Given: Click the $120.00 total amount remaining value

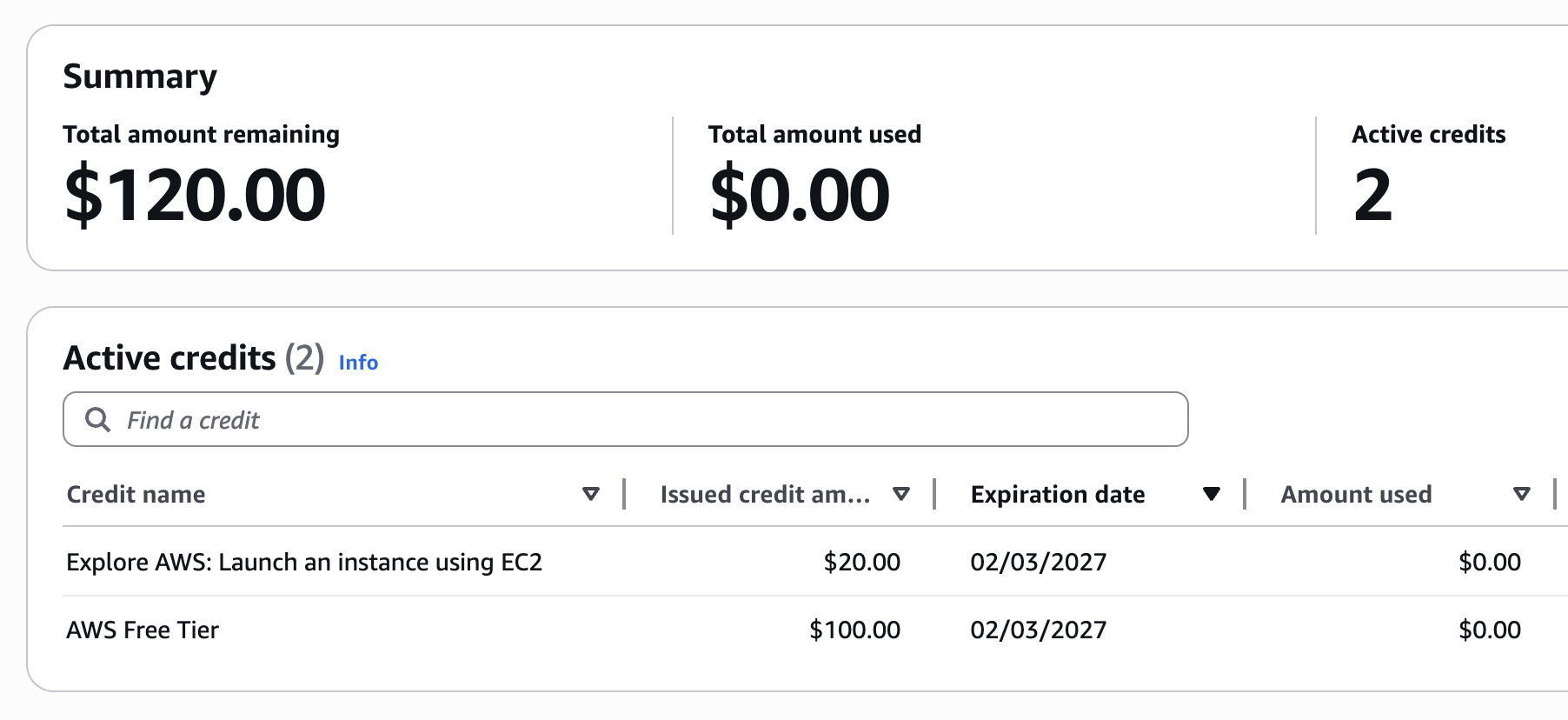Looking at the screenshot, I should click(195, 195).
